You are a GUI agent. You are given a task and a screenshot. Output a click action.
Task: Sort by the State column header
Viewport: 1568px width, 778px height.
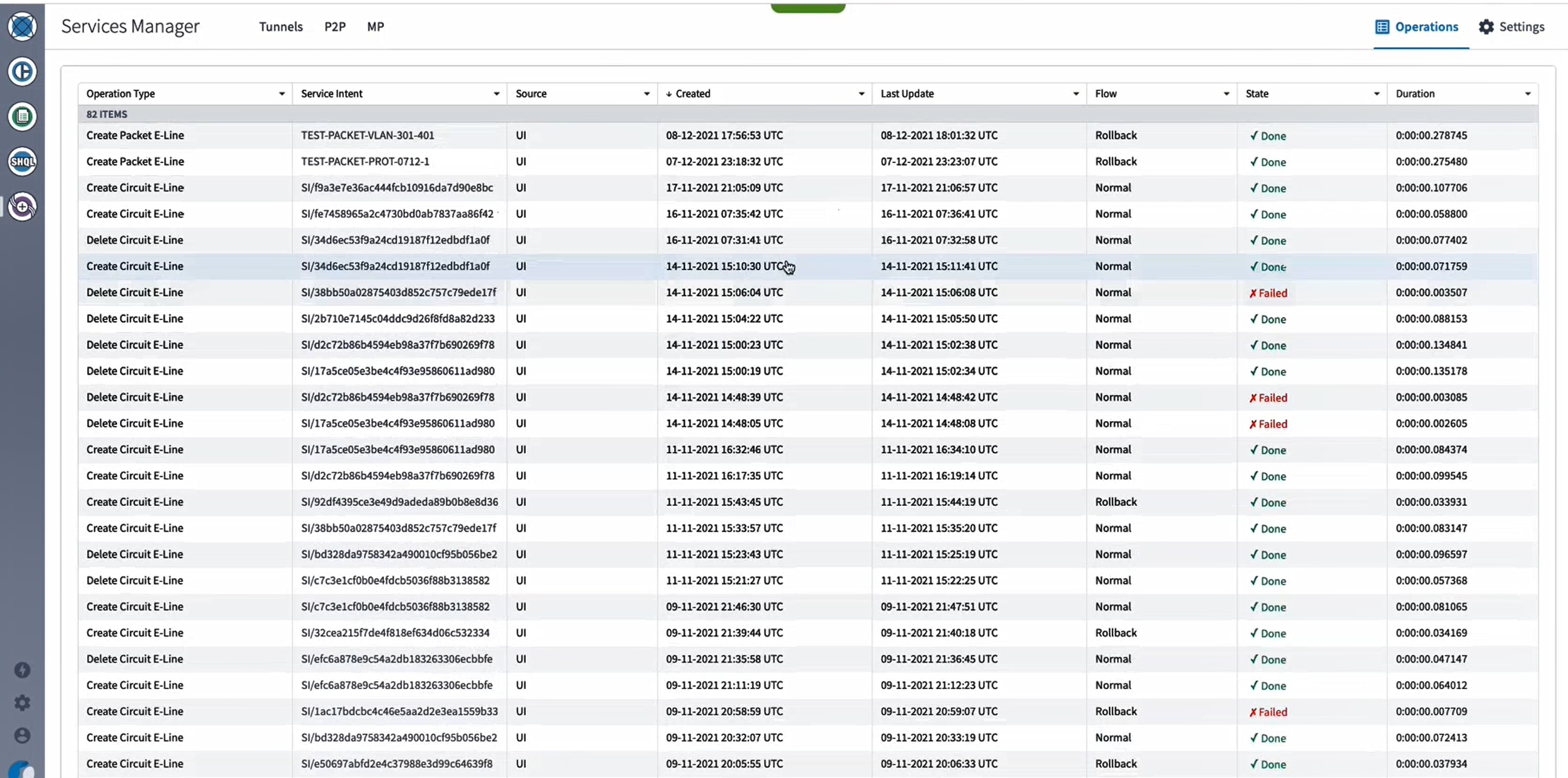pos(1257,94)
